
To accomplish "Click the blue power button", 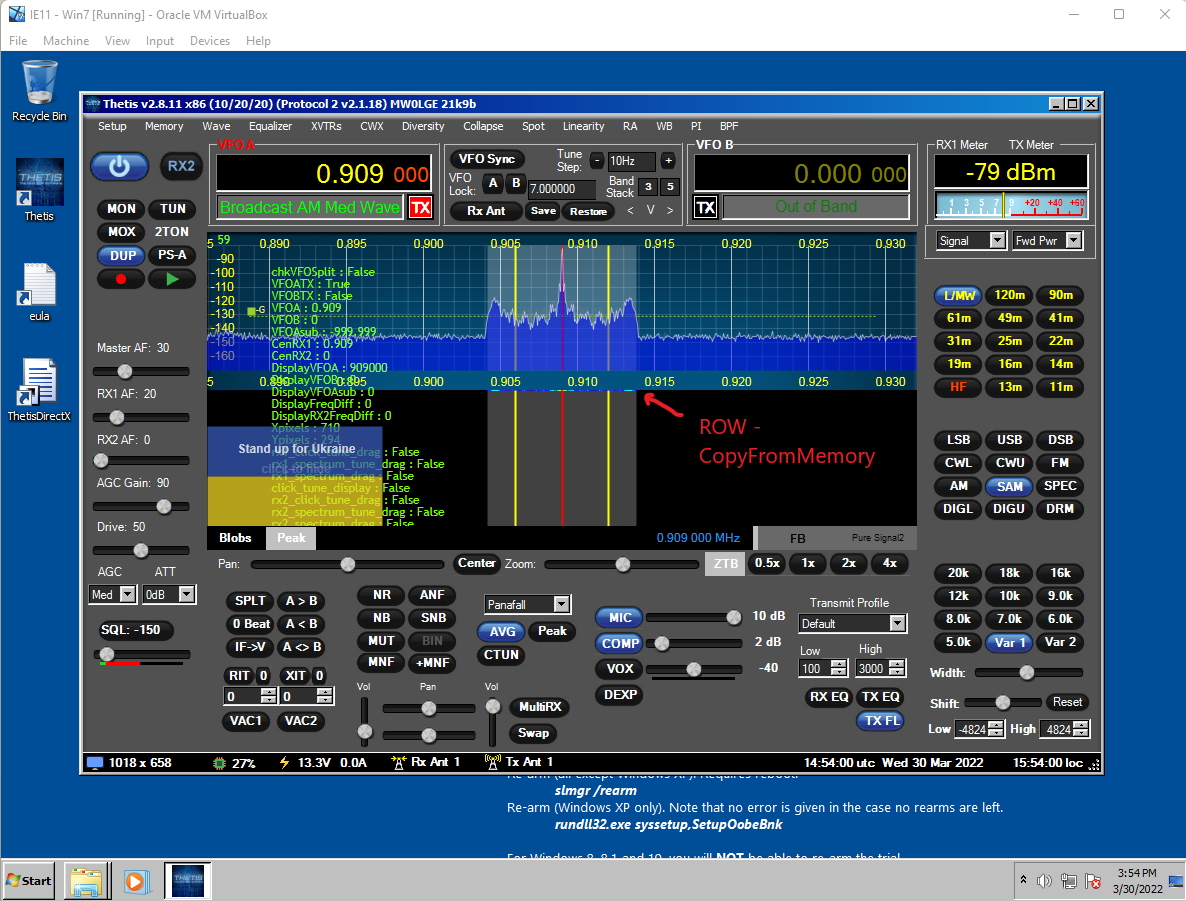I will [119, 167].
